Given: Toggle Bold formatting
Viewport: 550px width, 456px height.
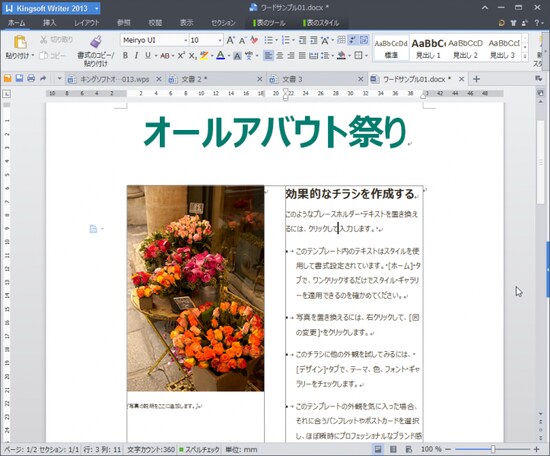Looking at the screenshot, I should click(125, 55).
